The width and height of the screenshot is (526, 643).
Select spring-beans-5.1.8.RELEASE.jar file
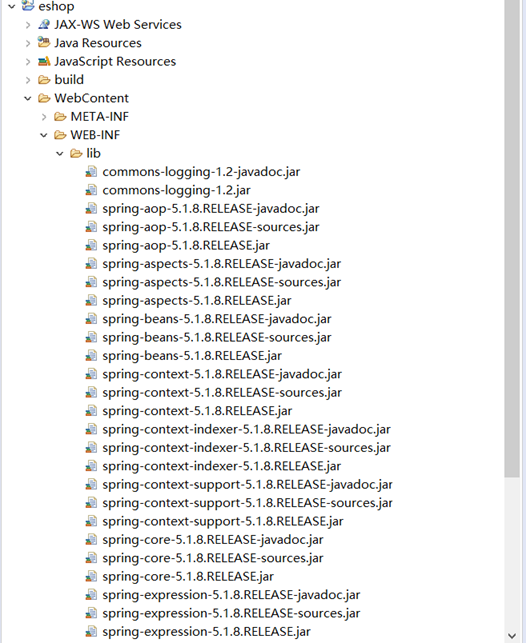click(192, 356)
